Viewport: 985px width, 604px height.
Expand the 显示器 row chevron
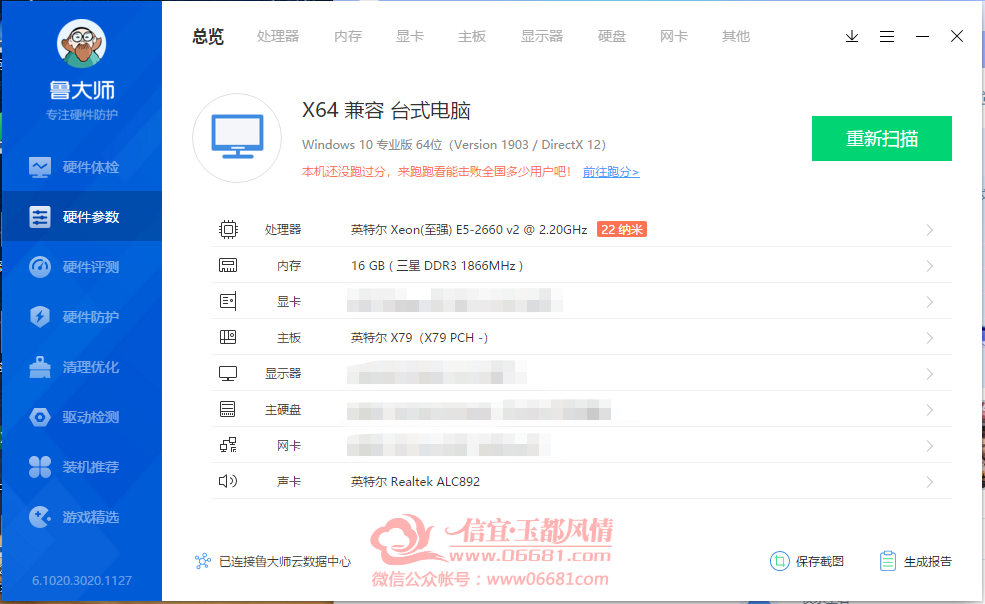(930, 374)
